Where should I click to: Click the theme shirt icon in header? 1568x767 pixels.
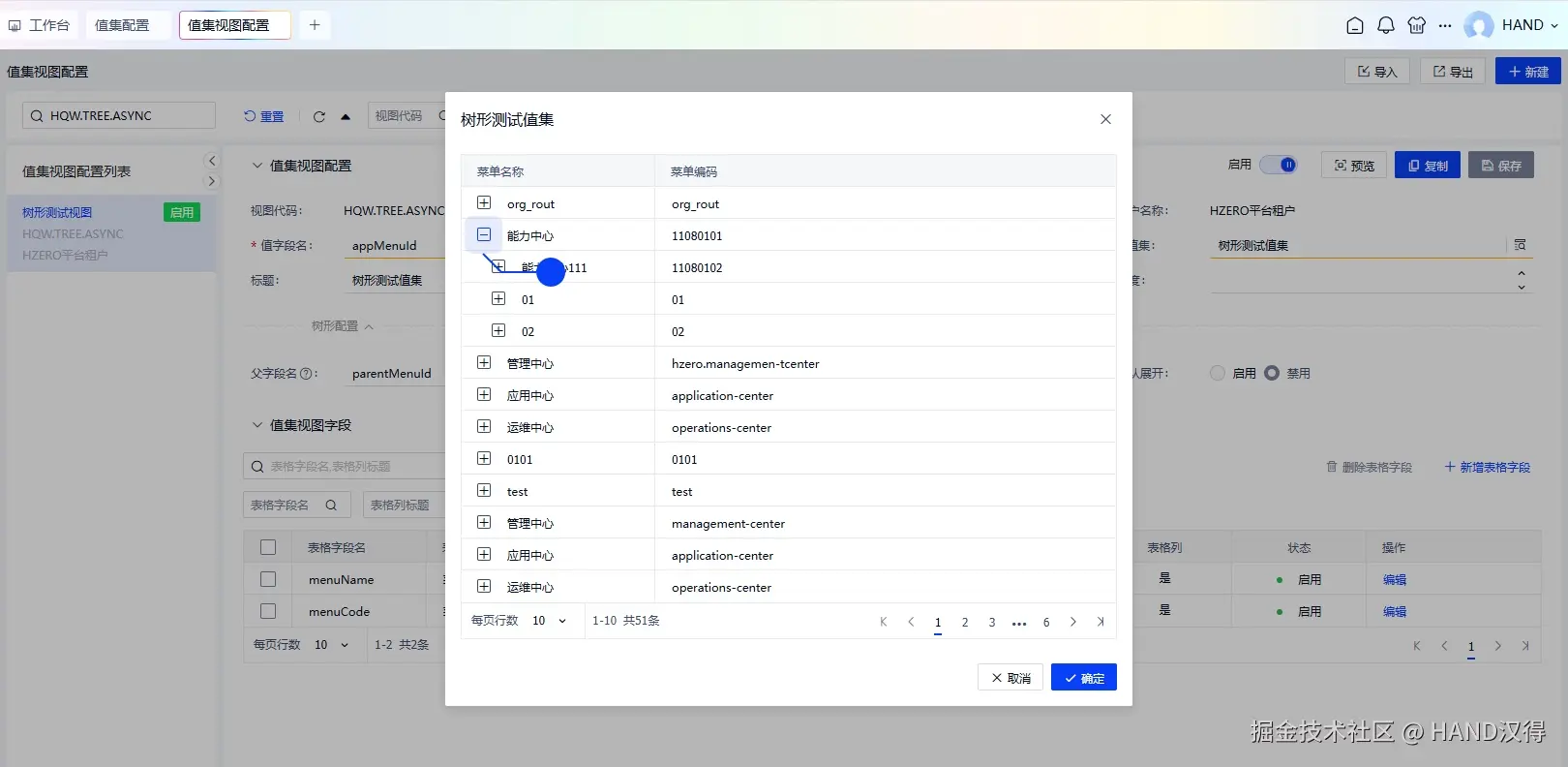click(1417, 25)
